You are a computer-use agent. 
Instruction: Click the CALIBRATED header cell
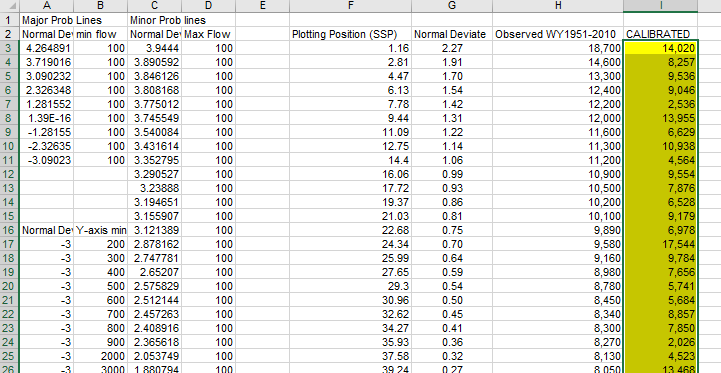click(660, 34)
